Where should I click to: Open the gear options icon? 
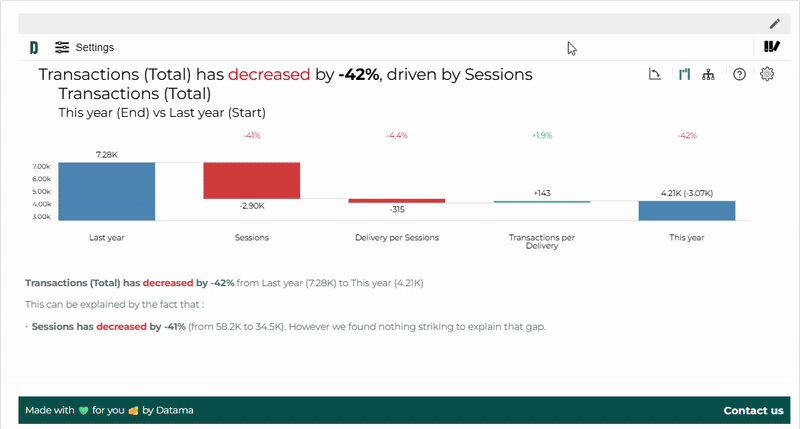tap(767, 74)
